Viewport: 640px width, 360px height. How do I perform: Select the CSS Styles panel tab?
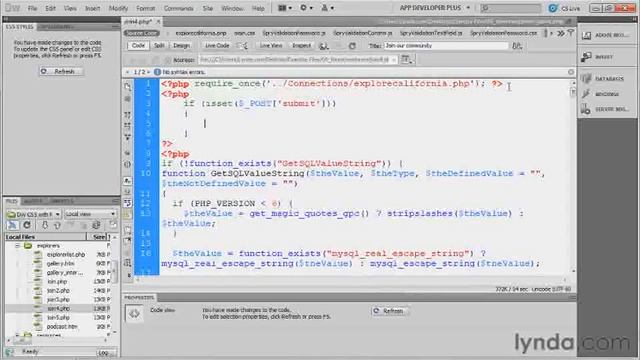pos(19,27)
